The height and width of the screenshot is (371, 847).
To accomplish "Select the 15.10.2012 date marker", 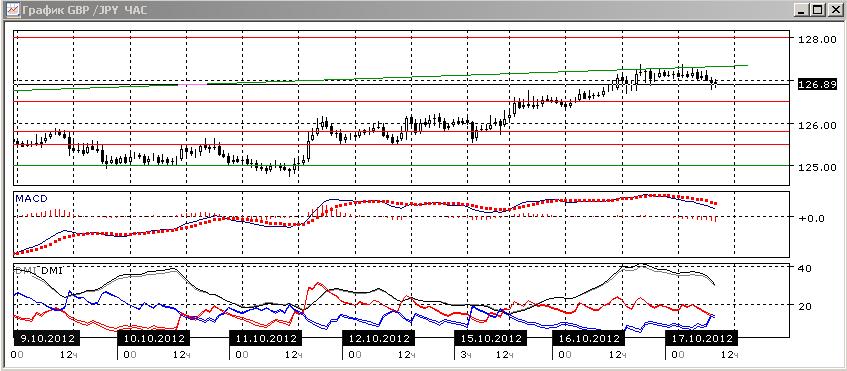I will click(490, 339).
